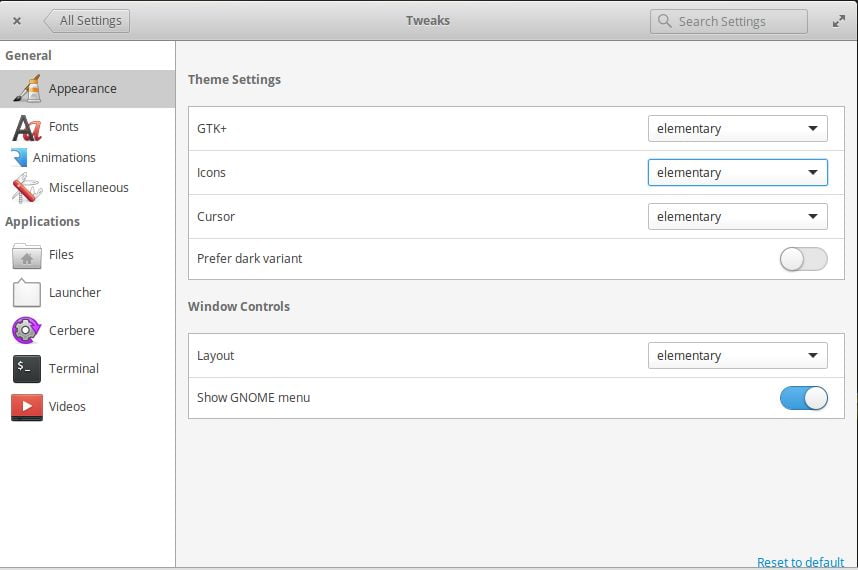This screenshot has width=858, height=570.
Task: Click the Cerbere purple gear icon
Action: (26, 330)
